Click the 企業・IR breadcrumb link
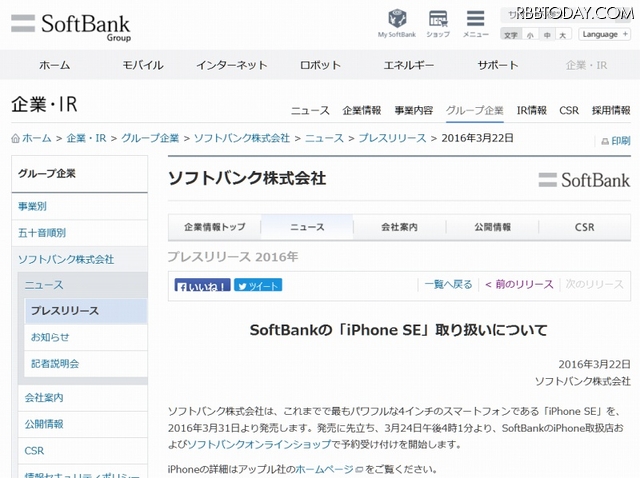Screen dimensions: 640x478 coord(86,138)
